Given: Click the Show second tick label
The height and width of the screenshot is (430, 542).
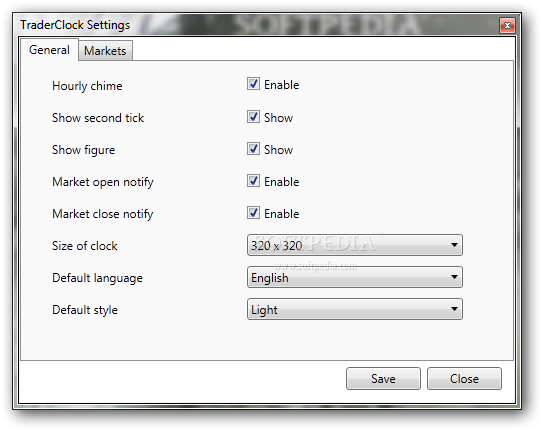Looking at the screenshot, I should [x=98, y=118].
